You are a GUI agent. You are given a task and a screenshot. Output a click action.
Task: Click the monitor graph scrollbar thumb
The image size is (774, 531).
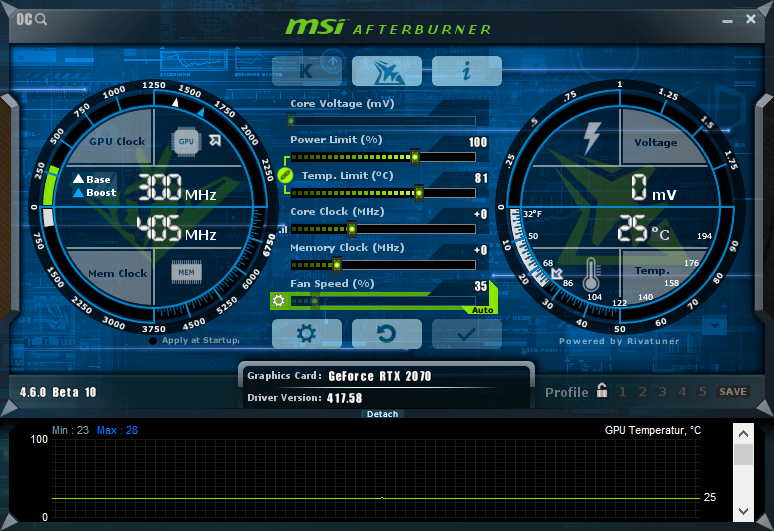[x=743, y=454]
